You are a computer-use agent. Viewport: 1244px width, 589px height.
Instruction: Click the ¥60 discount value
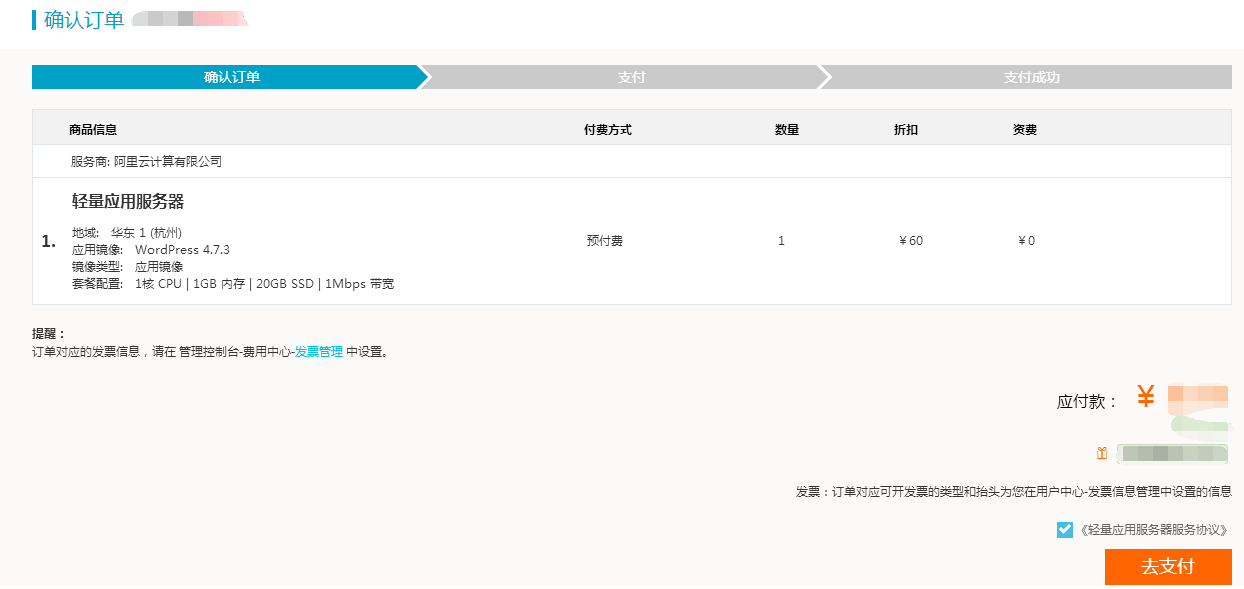pyautogui.click(x=911, y=241)
